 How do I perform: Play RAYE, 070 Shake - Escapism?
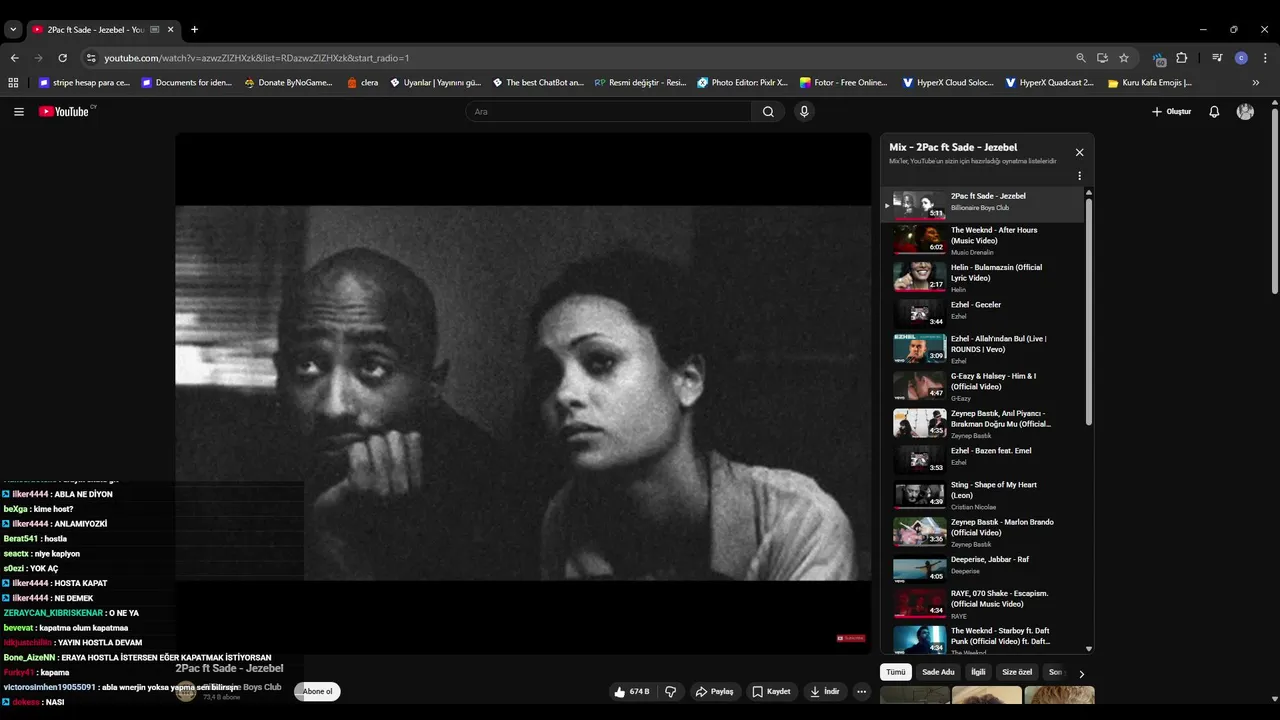[984, 604]
